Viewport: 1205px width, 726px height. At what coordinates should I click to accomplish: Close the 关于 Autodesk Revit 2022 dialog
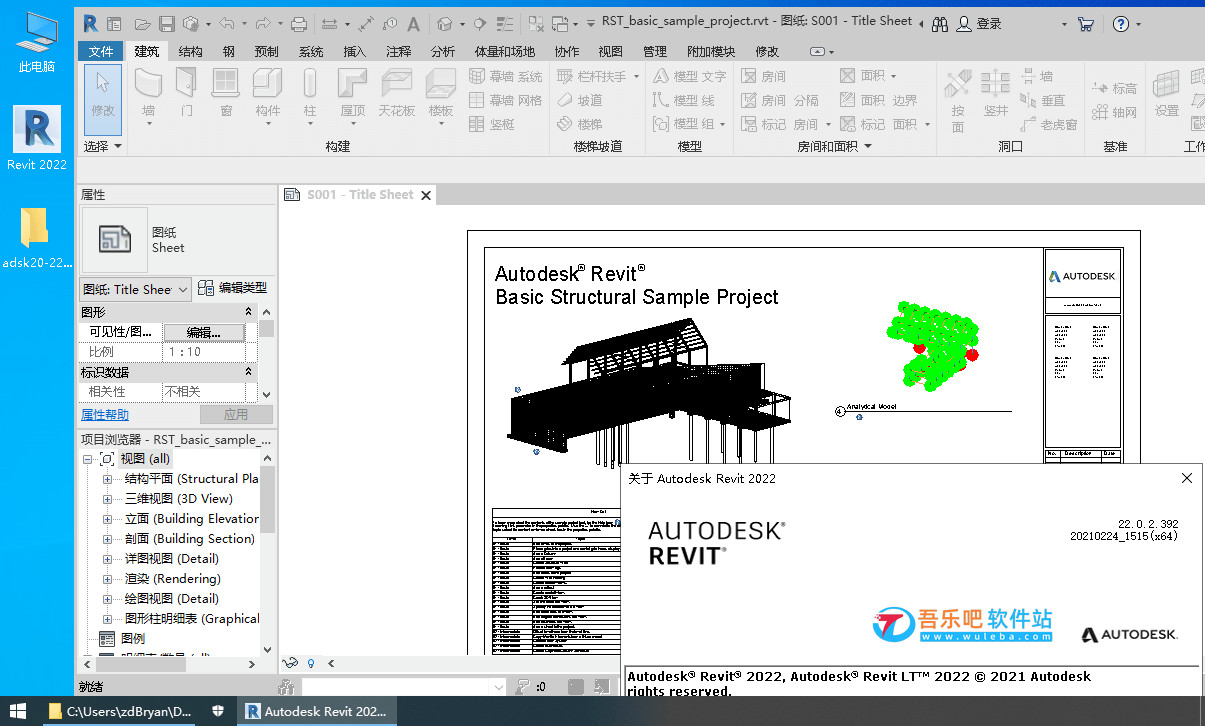[x=1187, y=478]
